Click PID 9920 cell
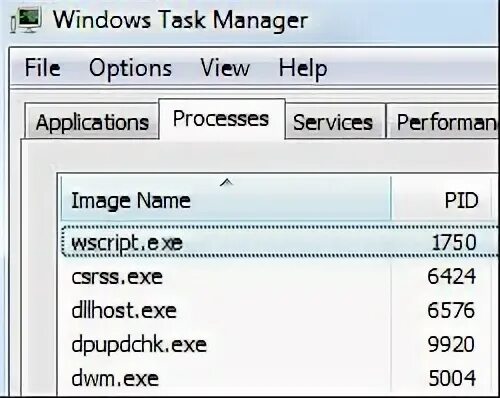Viewport: 500px width, 398px height. click(451, 344)
